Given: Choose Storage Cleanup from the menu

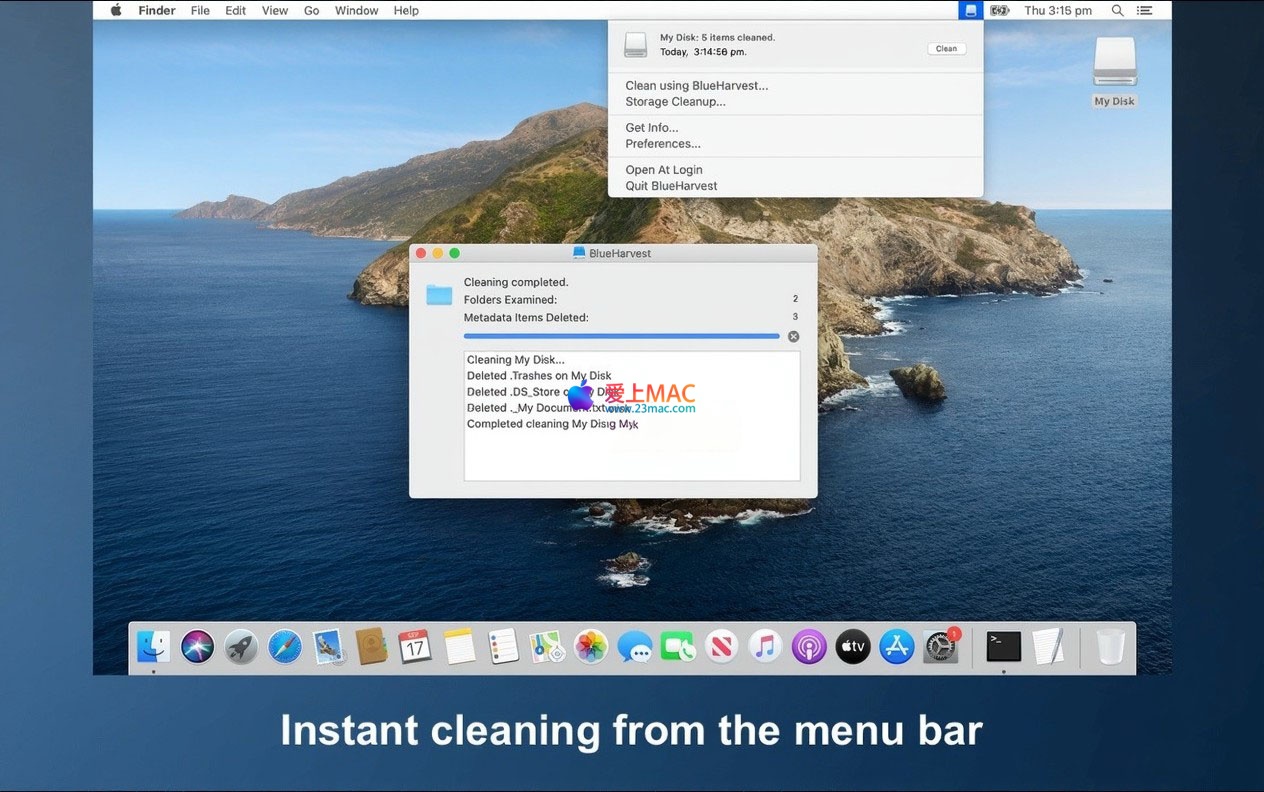Looking at the screenshot, I should (675, 102).
